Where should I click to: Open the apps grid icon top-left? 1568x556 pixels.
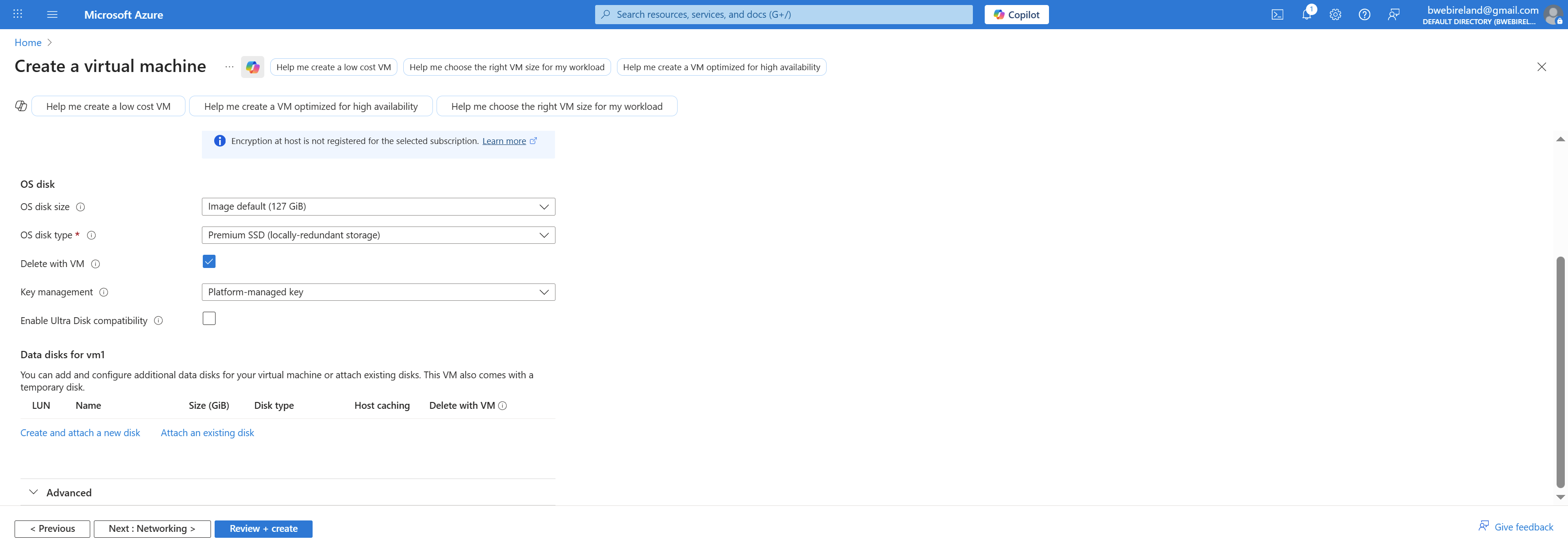click(18, 15)
